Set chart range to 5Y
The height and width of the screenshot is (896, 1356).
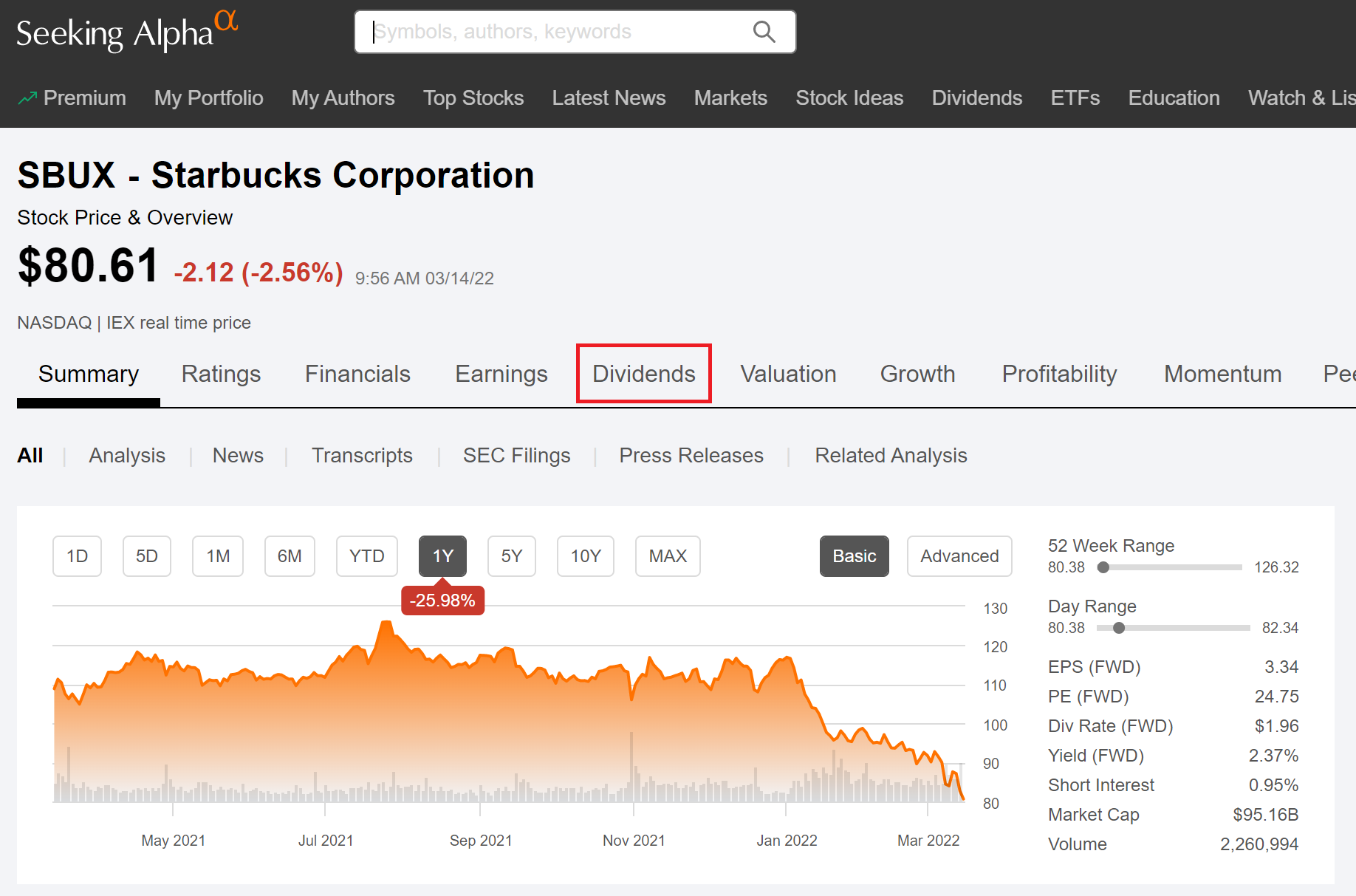512,556
